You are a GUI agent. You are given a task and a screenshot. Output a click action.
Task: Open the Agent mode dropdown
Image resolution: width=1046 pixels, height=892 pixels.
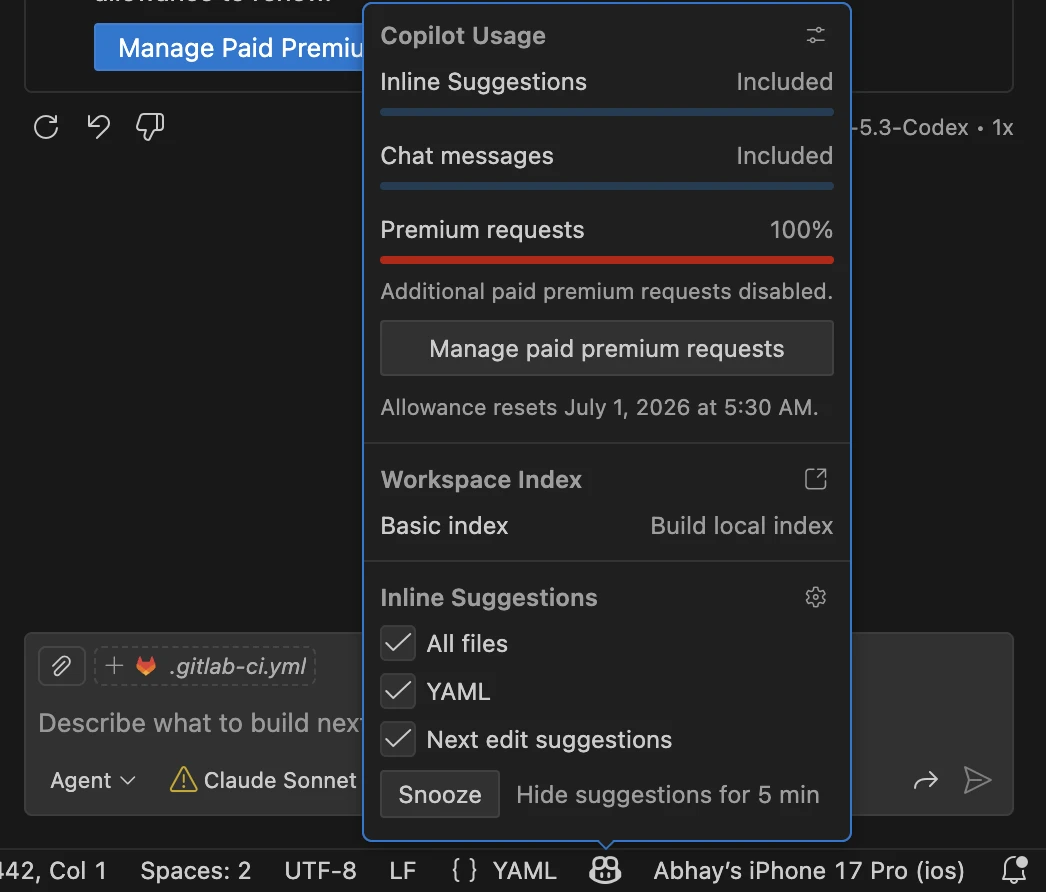click(93, 780)
